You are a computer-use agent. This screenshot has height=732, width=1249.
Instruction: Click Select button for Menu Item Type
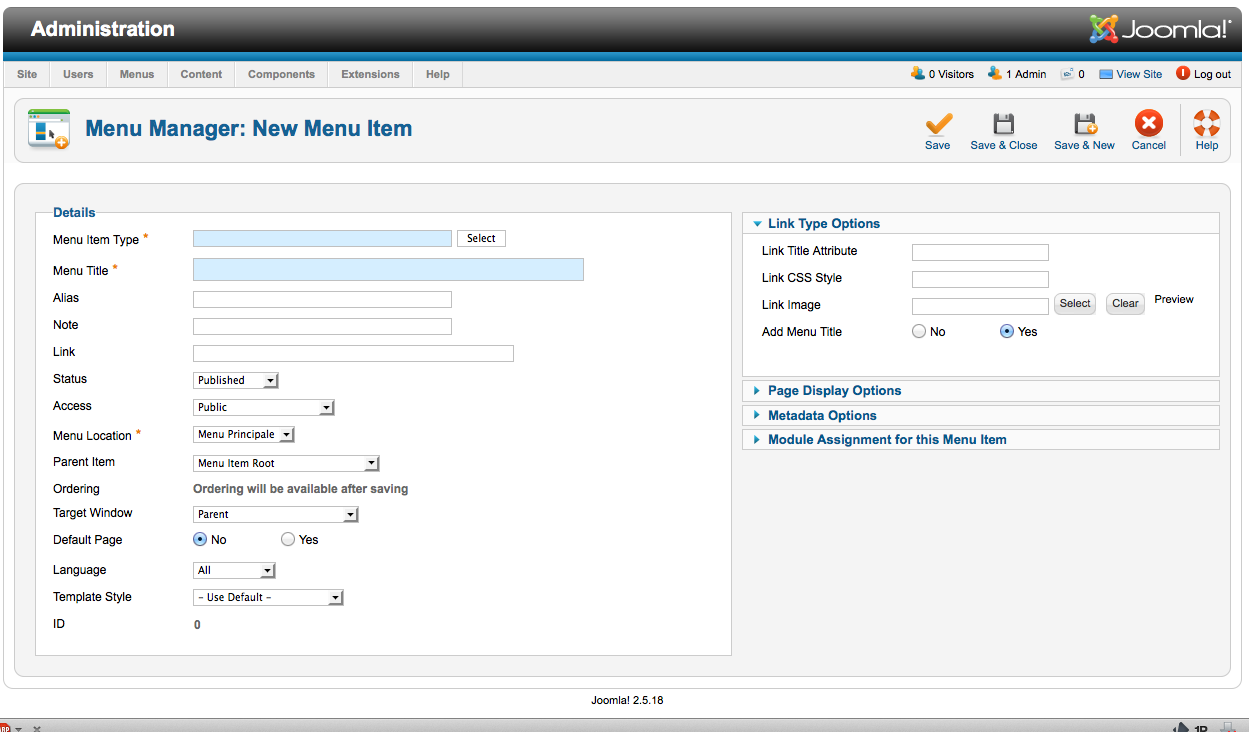click(x=481, y=239)
